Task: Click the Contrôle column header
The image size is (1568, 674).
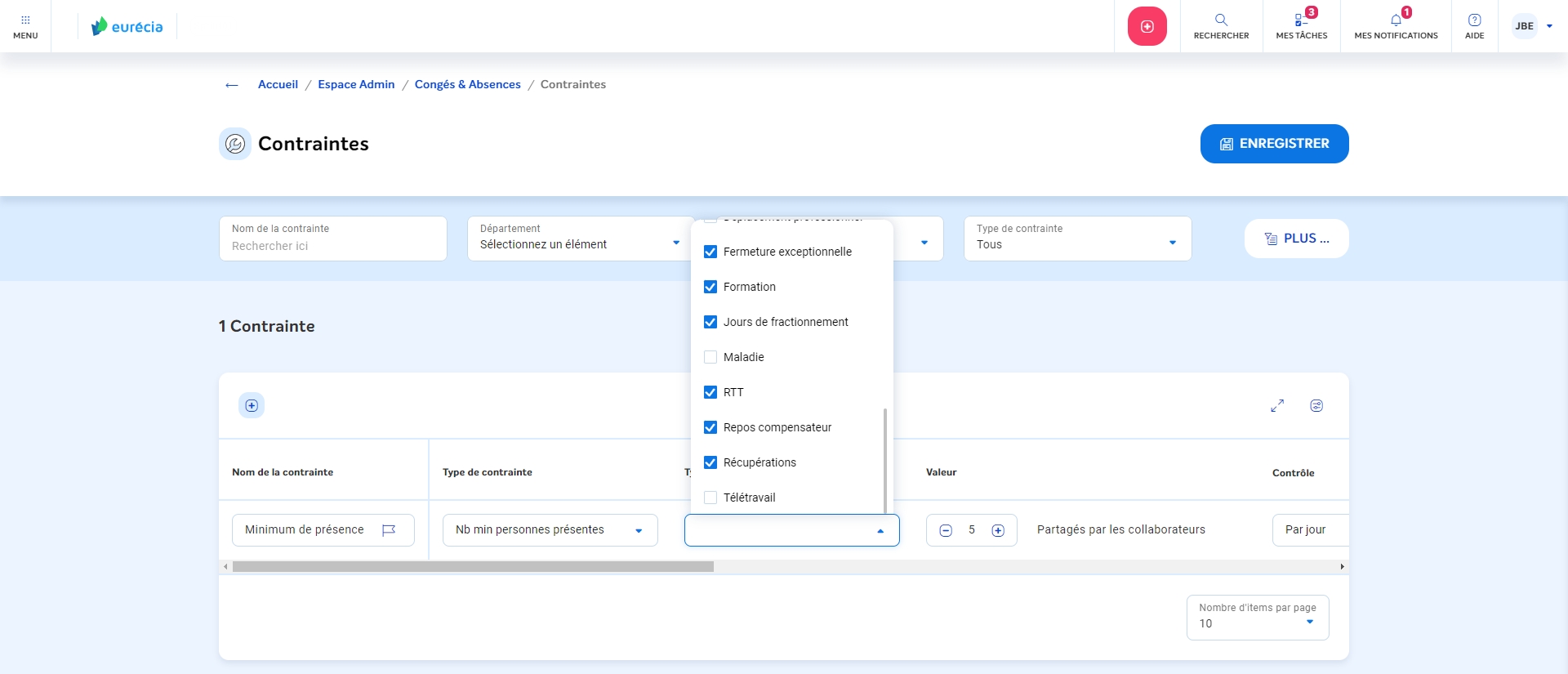Action: tap(1293, 472)
